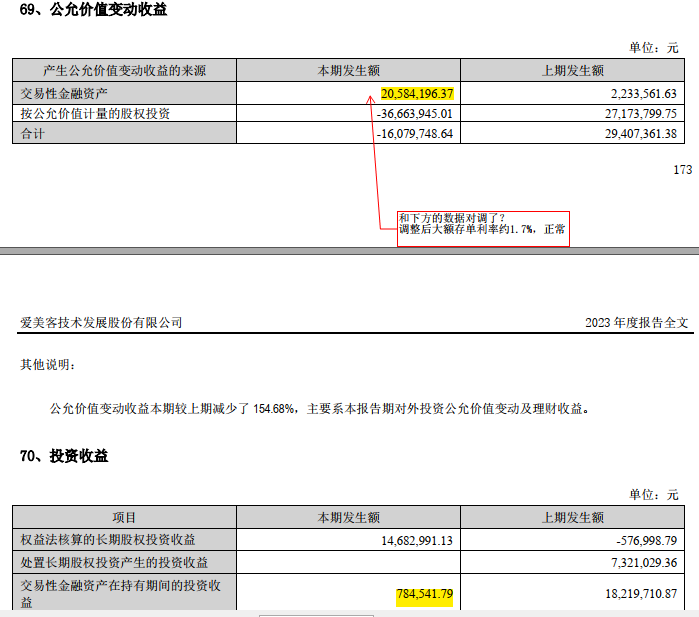699x617 pixels.
Task: Click 上期发生额 header in investment income table
Action: click(572, 518)
